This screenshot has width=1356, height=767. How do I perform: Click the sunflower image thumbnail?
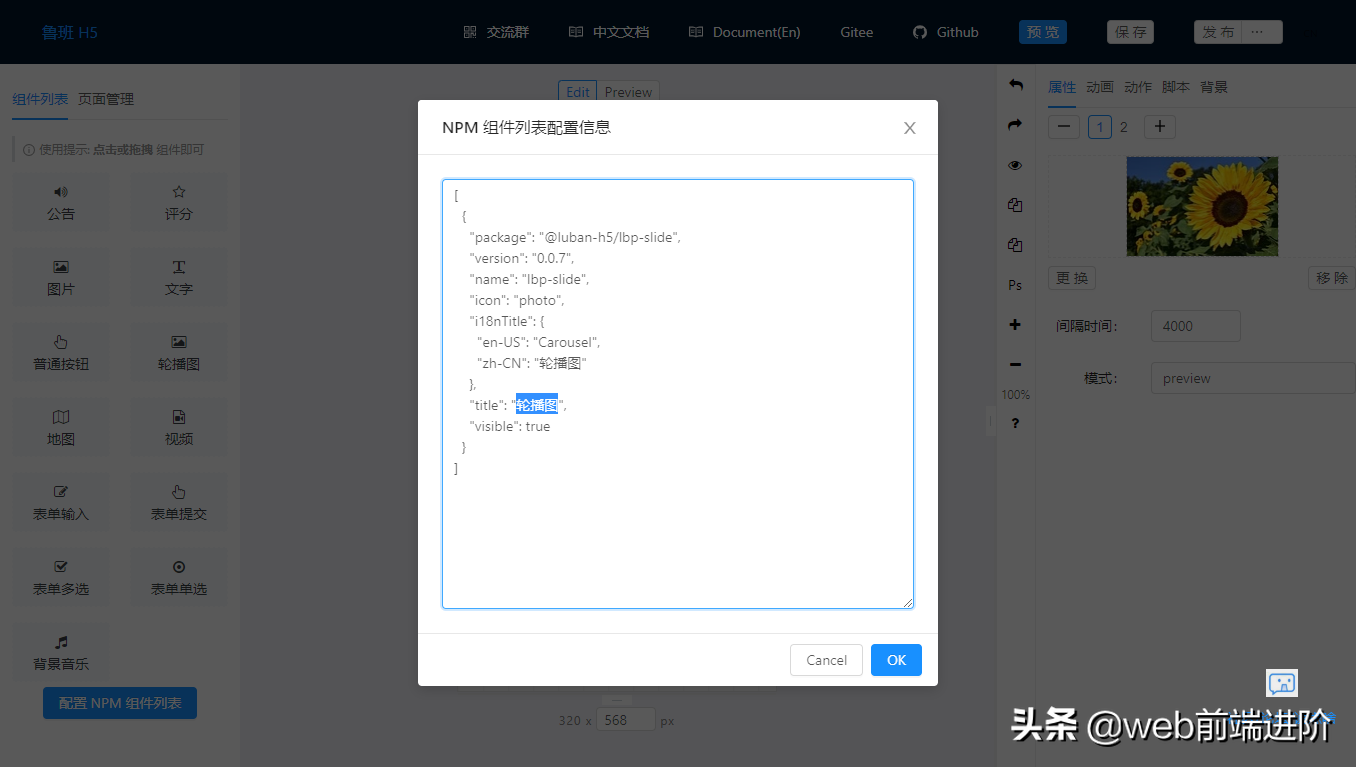tap(1202, 206)
